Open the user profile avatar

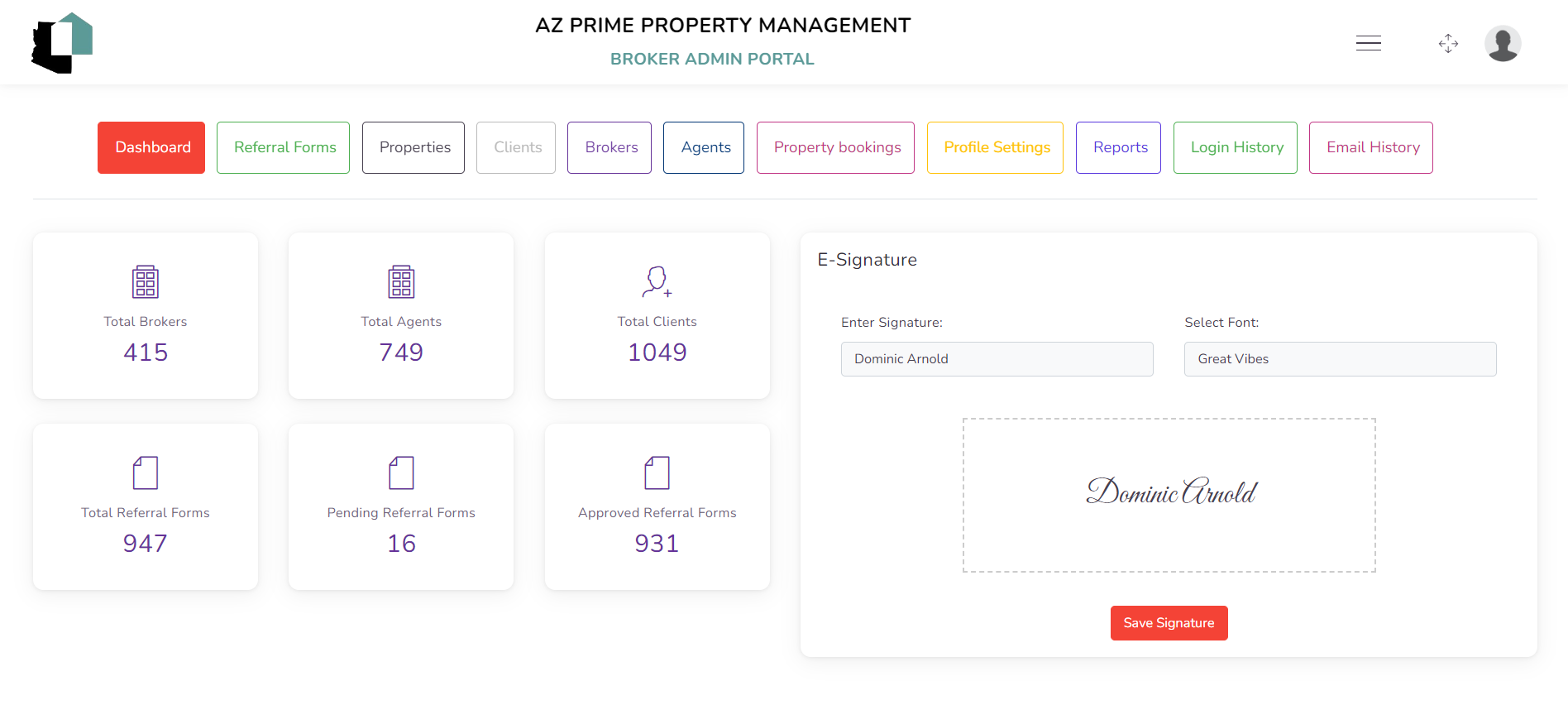[1503, 44]
